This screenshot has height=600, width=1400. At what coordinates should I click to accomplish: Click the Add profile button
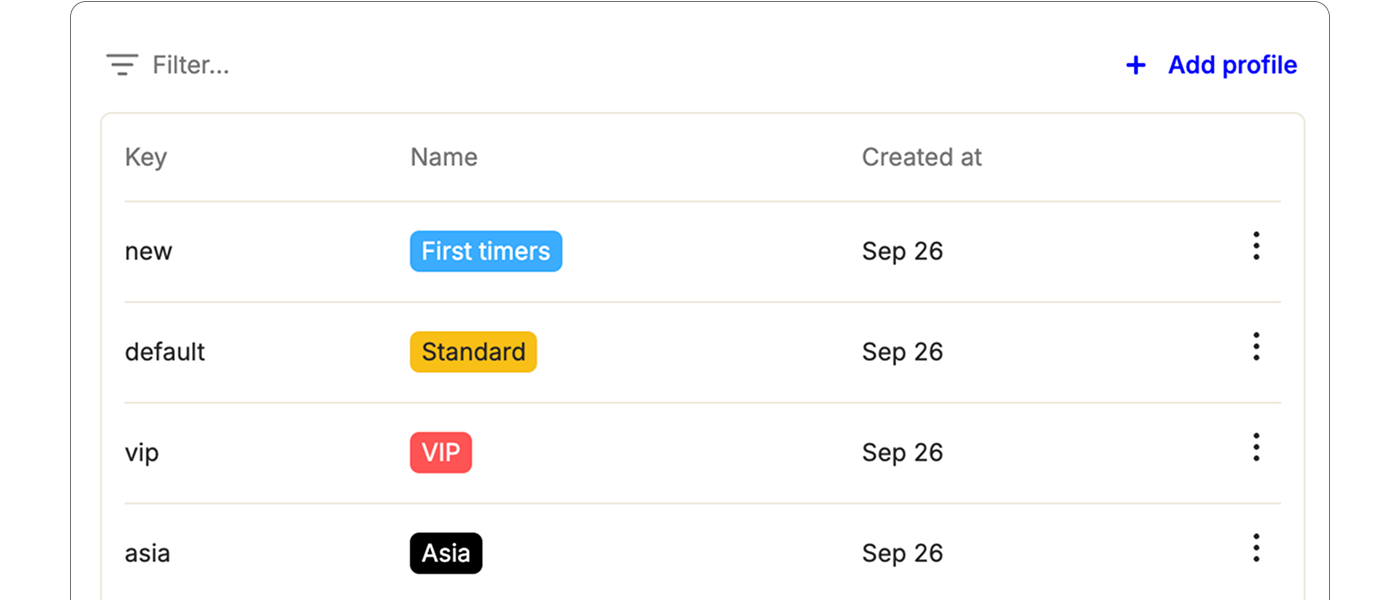pyautogui.click(x=1231, y=65)
